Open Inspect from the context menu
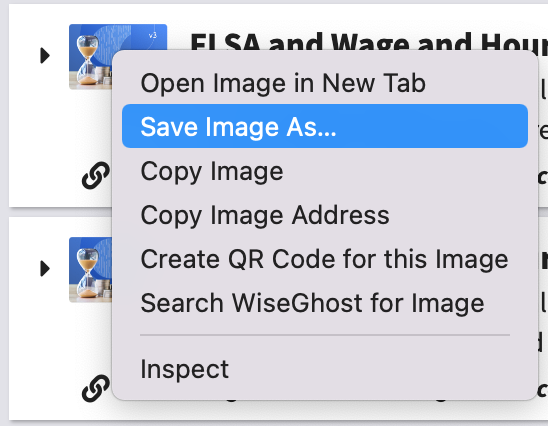548x426 pixels. tap(184, 369)
